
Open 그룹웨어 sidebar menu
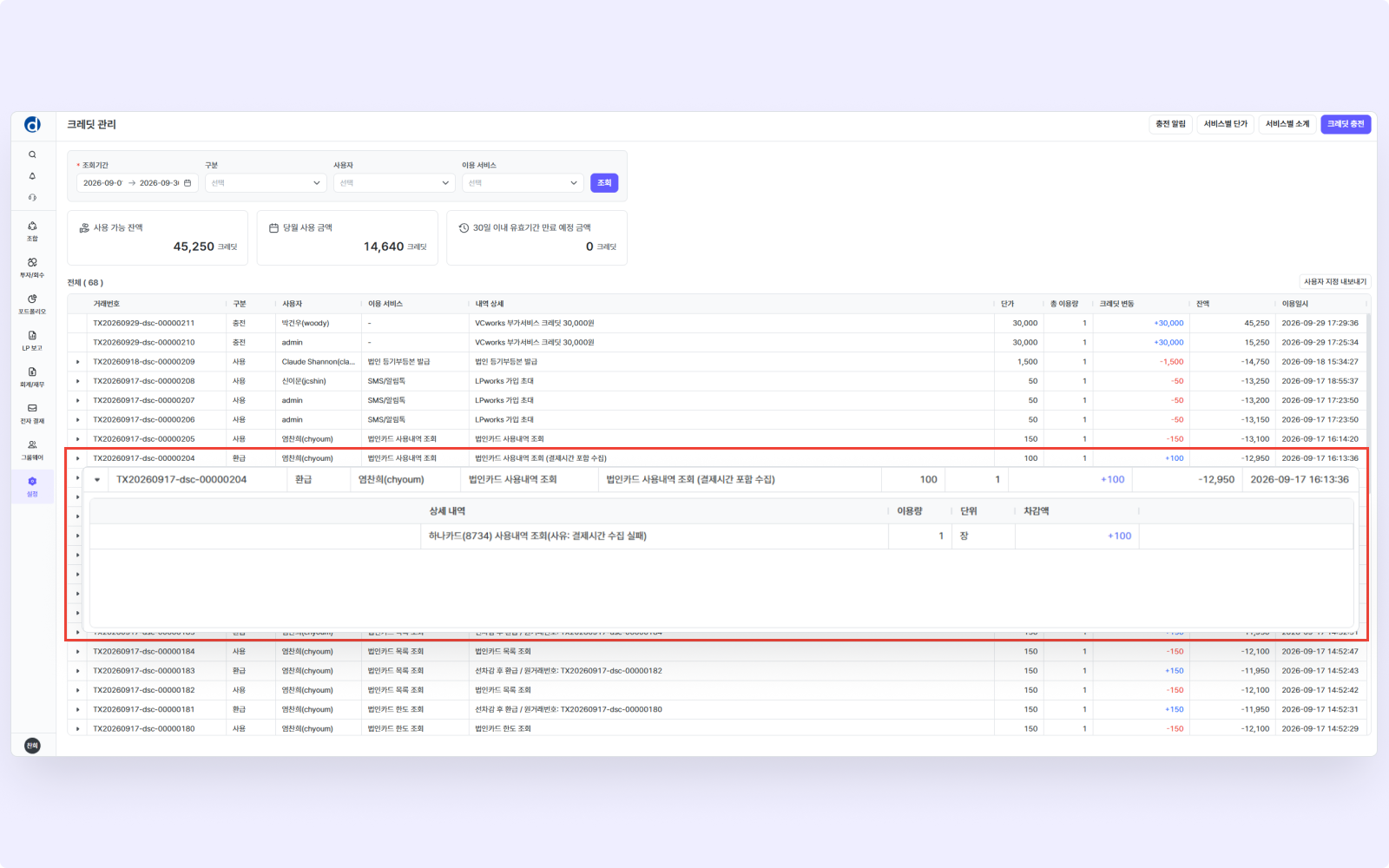click(32, 450)
